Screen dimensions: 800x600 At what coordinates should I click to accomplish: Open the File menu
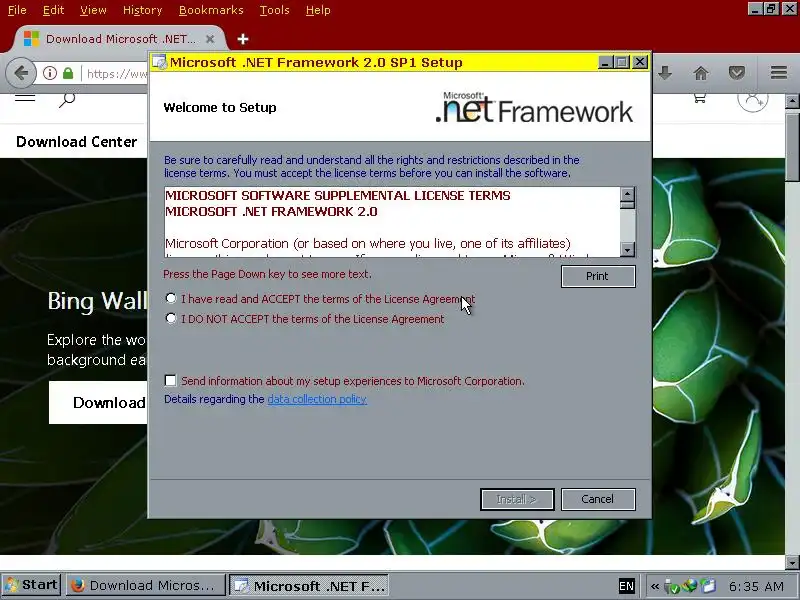17,10
